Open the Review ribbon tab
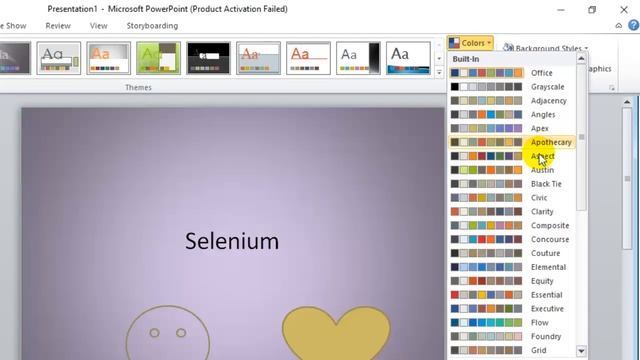Image resolution: width=640 pixels, height=360 pixels. (x=58, y=26)
